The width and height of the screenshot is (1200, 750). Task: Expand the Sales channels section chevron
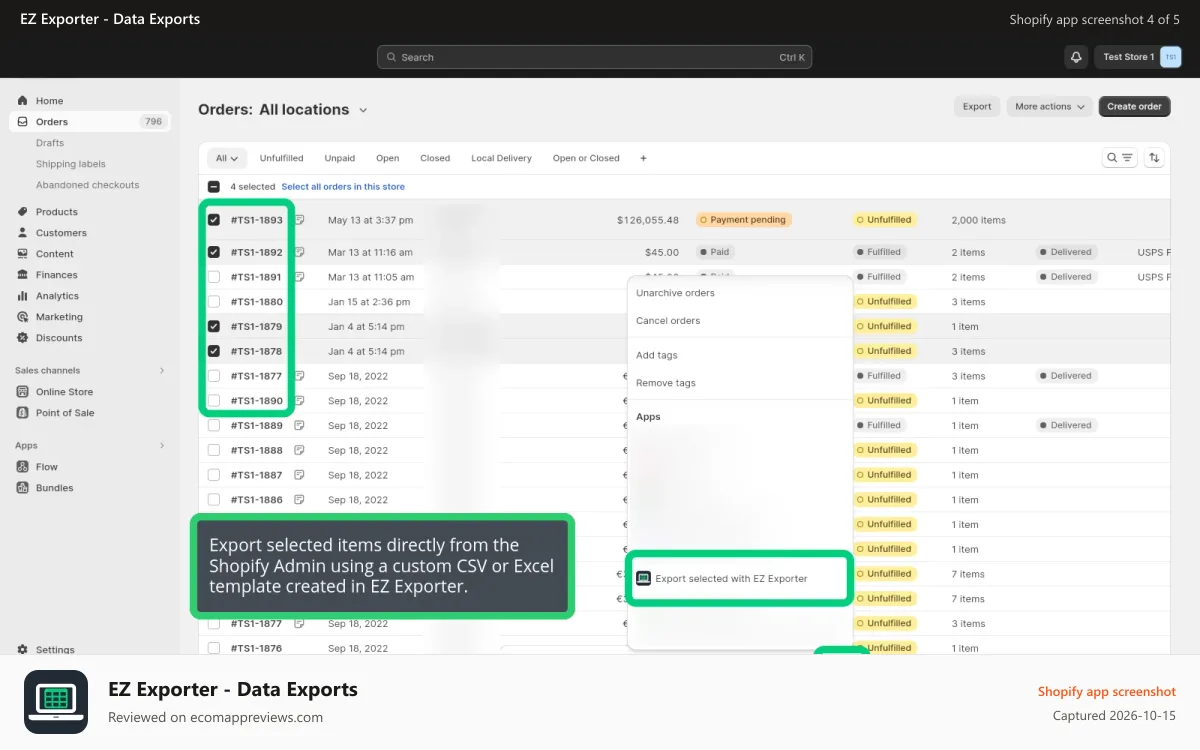pos(162,371)
